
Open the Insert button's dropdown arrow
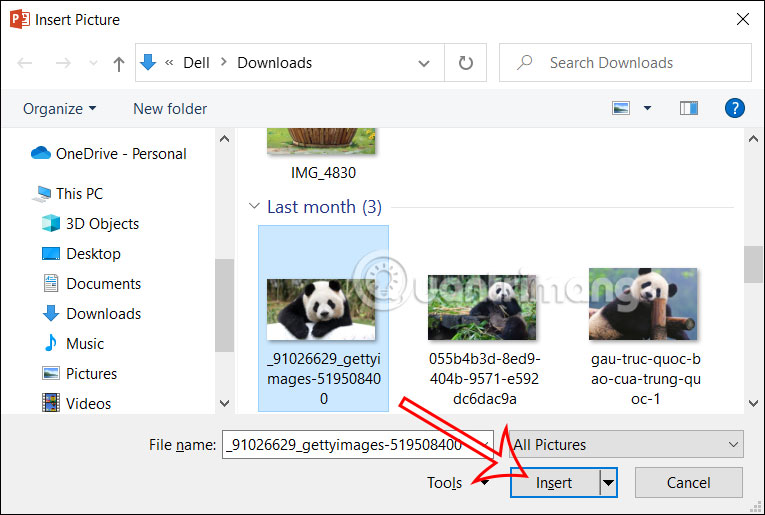(608, 483)
